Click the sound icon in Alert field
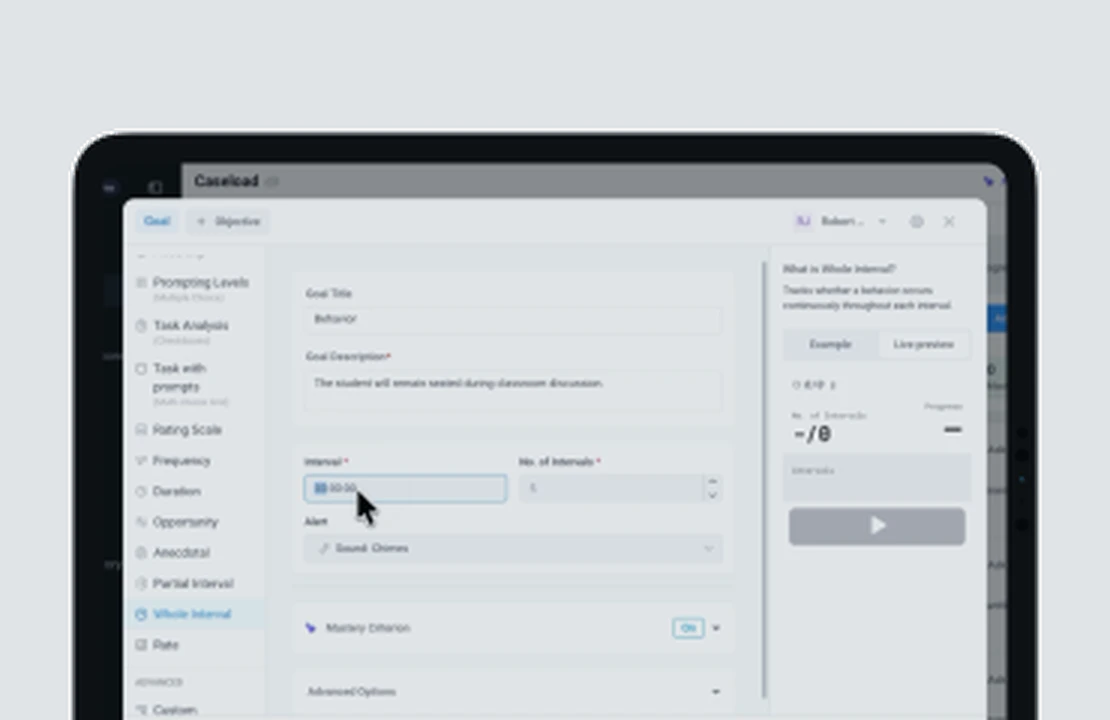Viewport: 1110px width, 720px height. point(324,549)
